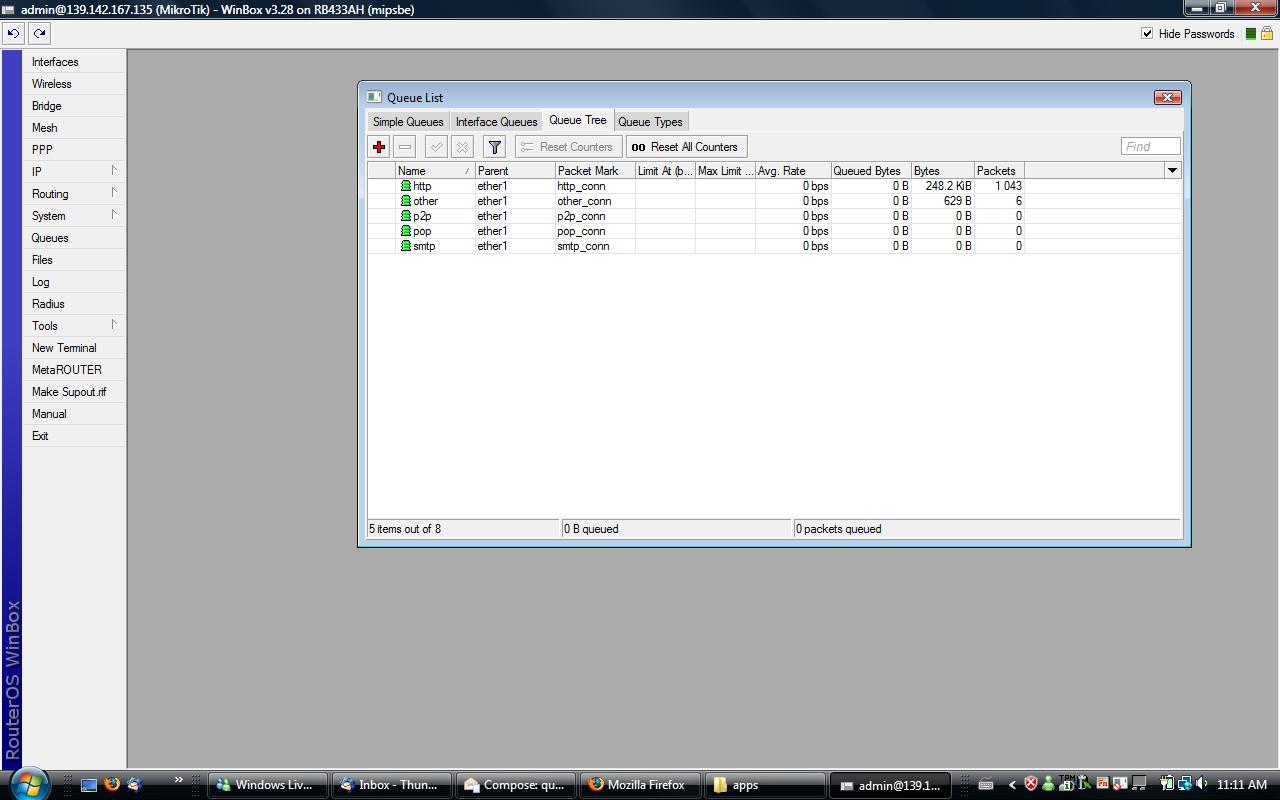Click Show Desktop in quick launch
This screenshot has height=800, width=1280.
tap(89, 785)
